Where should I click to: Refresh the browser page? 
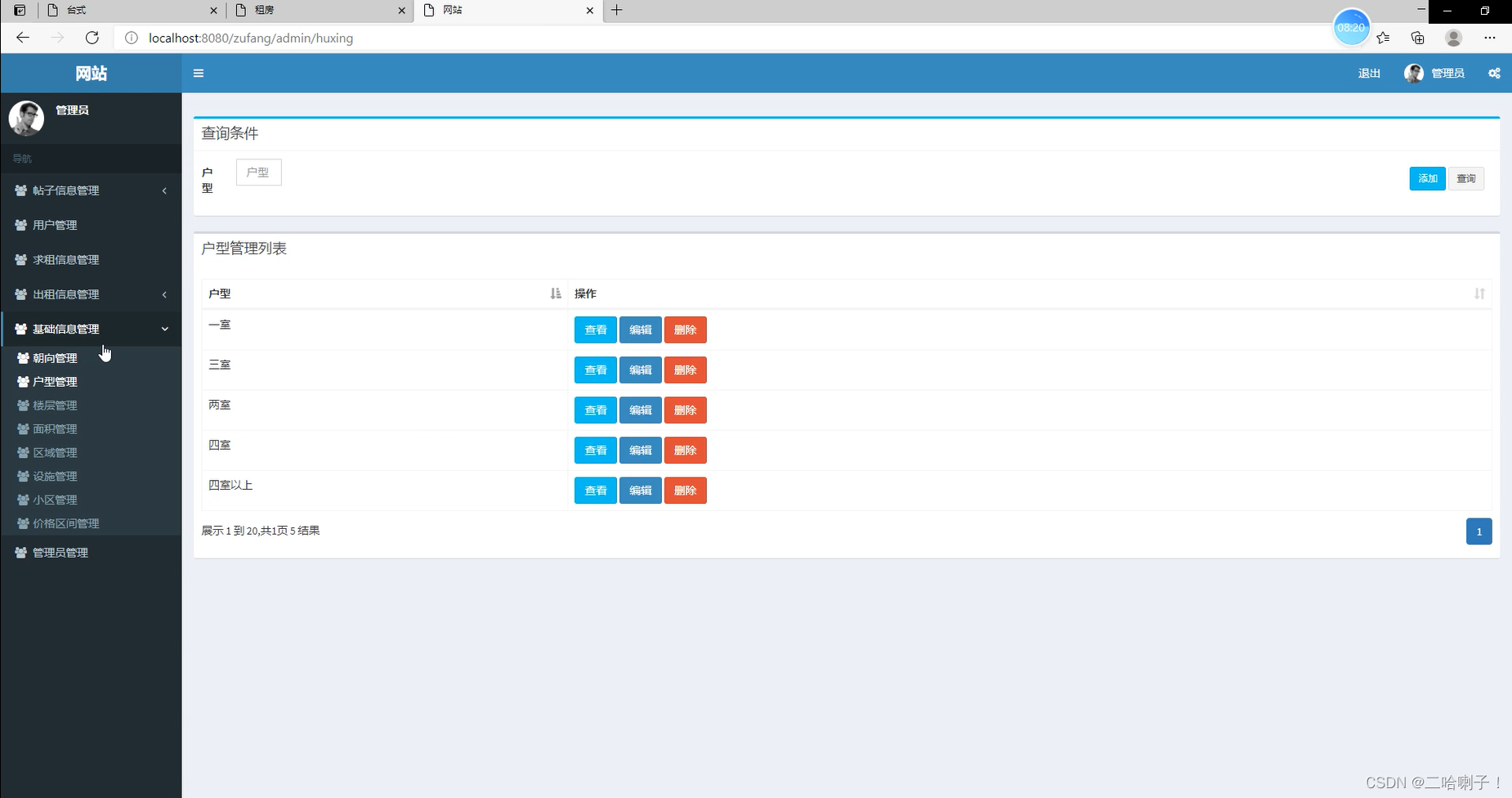coord(92,38)
